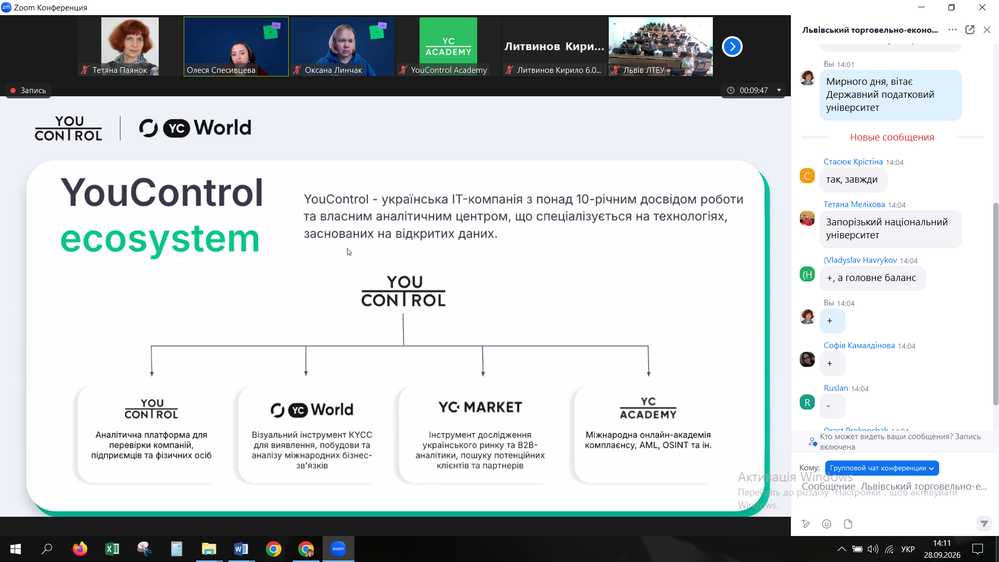
Task: Show hidden system tray icons chevron
Action: [842, 549]
